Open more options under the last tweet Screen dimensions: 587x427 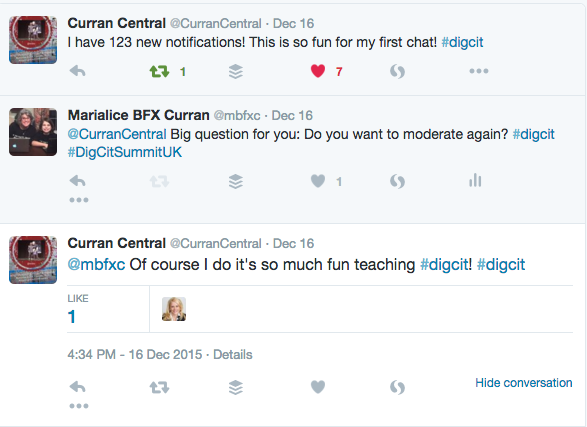tap(79, 406)
